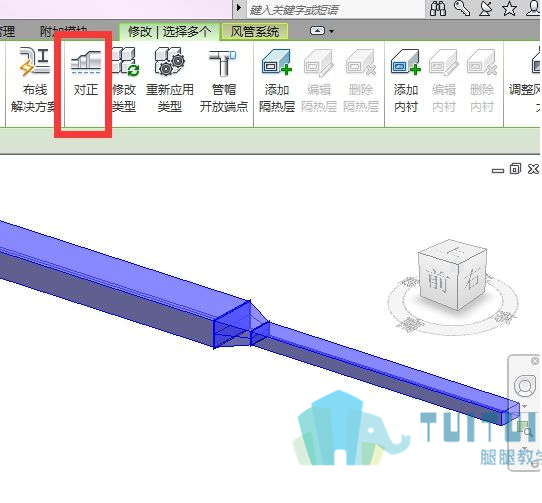Click the binoculars search icon
This screenshot has height=503, width=542.
click(438, 8)
